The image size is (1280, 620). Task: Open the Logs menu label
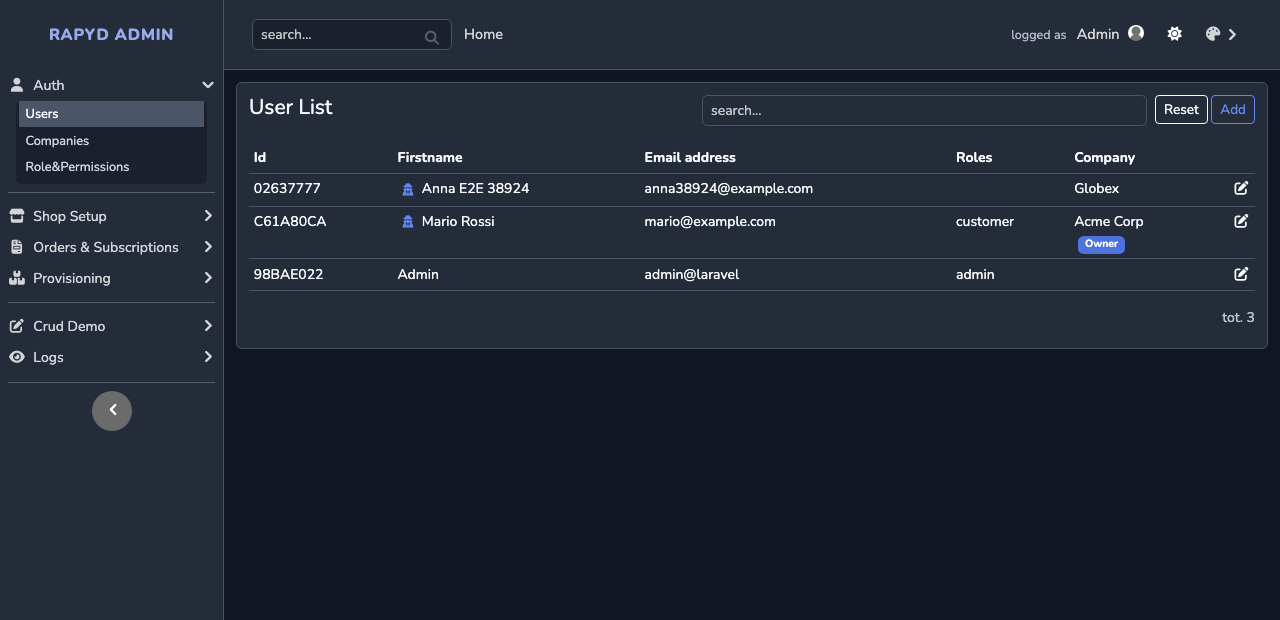pos(48,357)
